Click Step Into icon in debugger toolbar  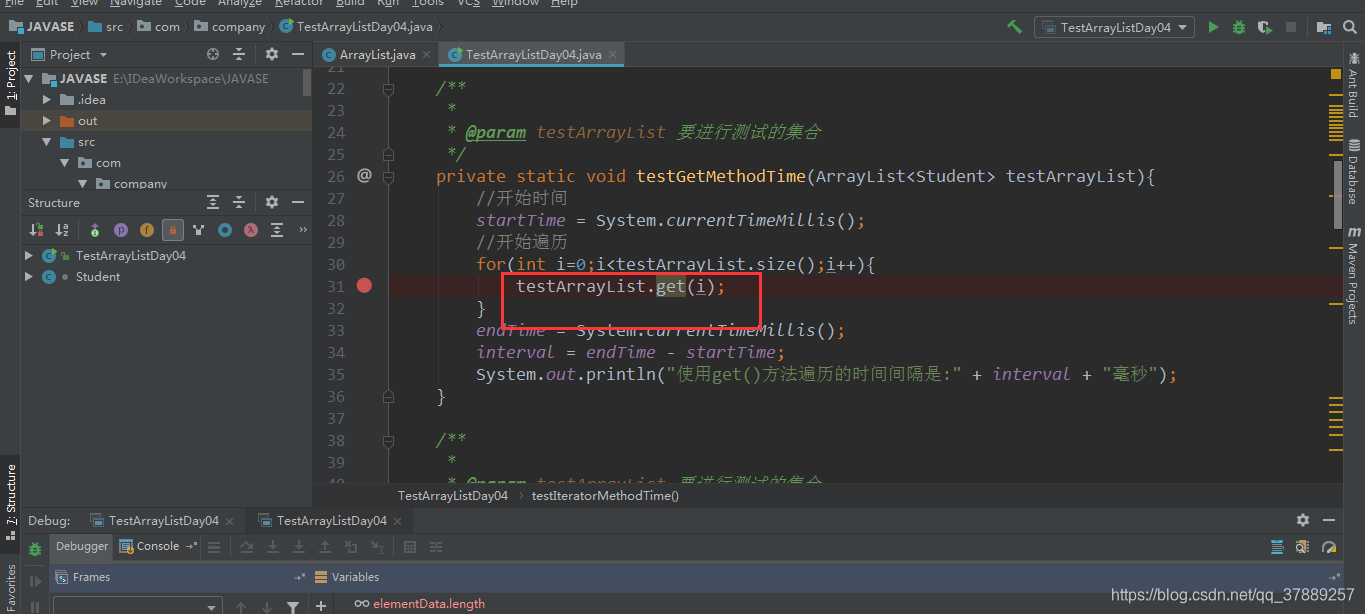tap(273, 547)
